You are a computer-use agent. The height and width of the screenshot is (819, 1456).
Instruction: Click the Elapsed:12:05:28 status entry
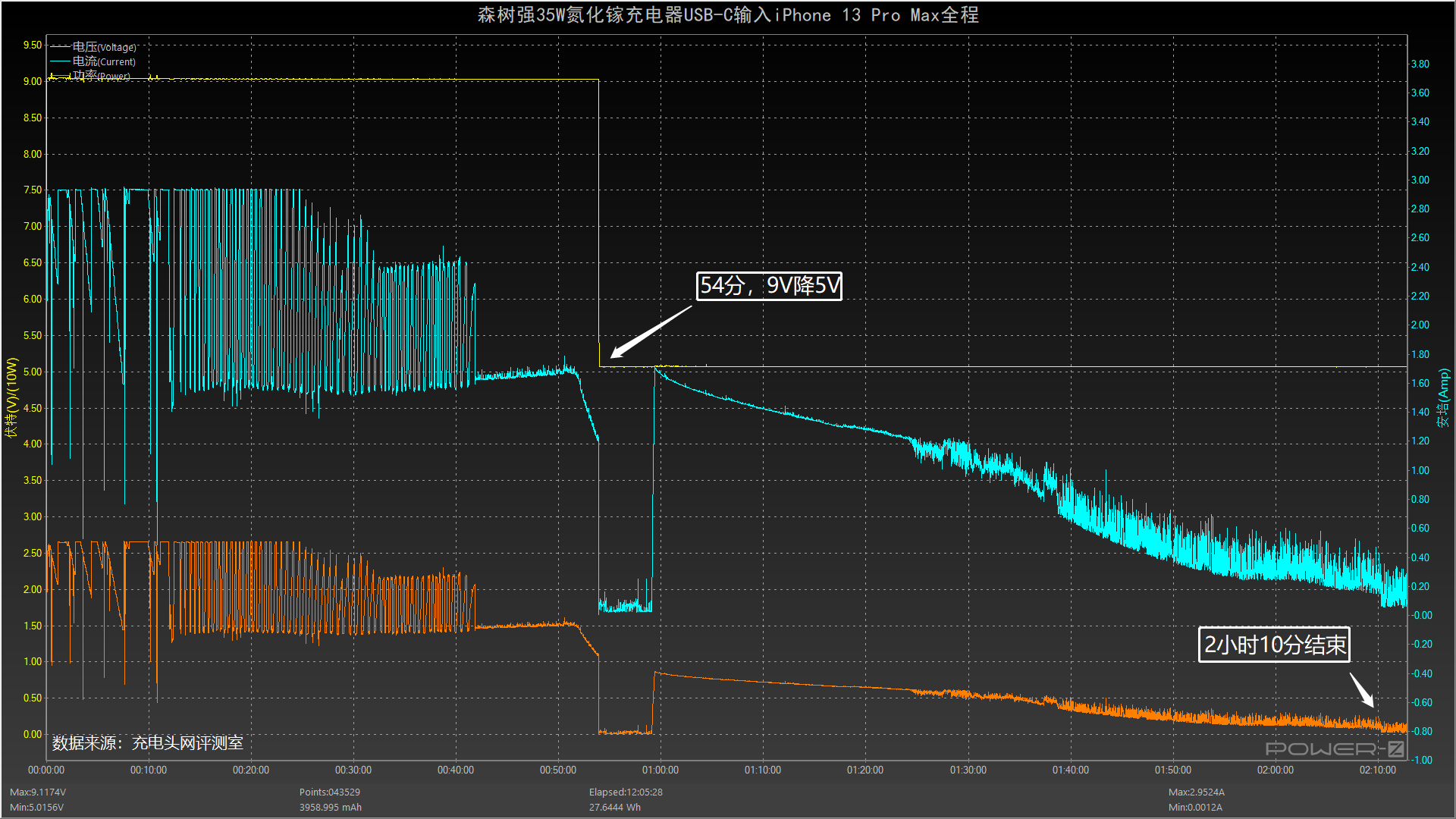(626, 792)
